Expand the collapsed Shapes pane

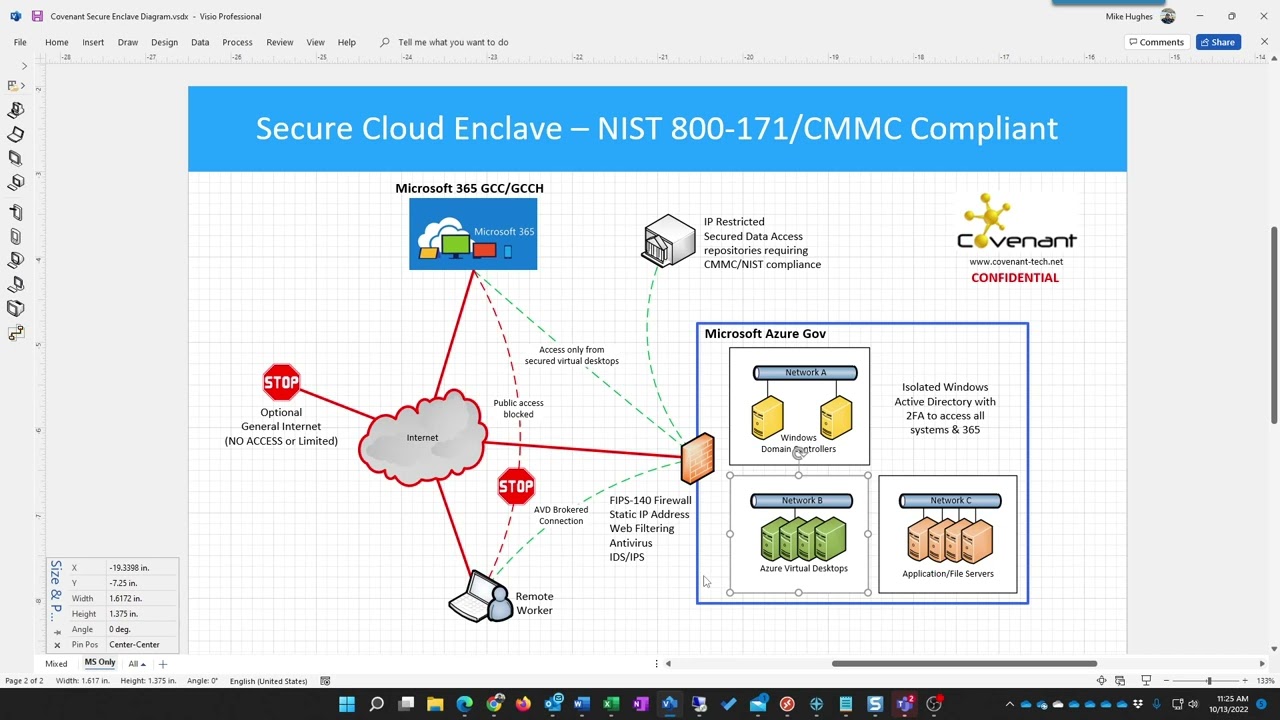(25, 66)
